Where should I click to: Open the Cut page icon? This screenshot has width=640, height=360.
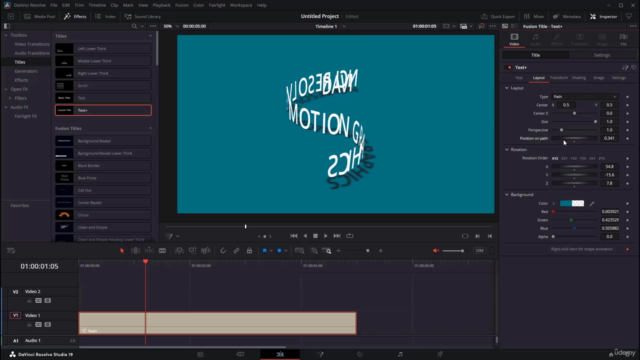click(x=240, y=354)
